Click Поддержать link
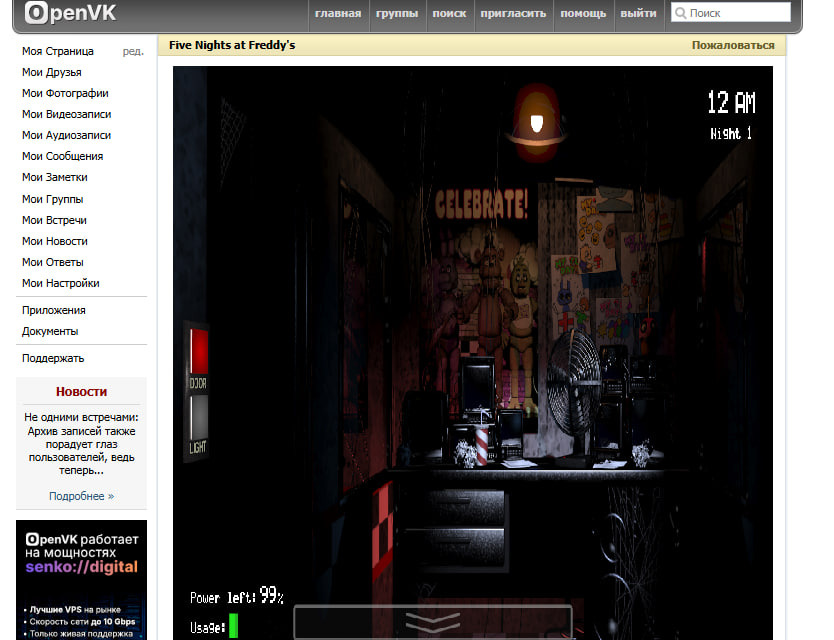Screen dimensions: 834x640 (53, 358)
